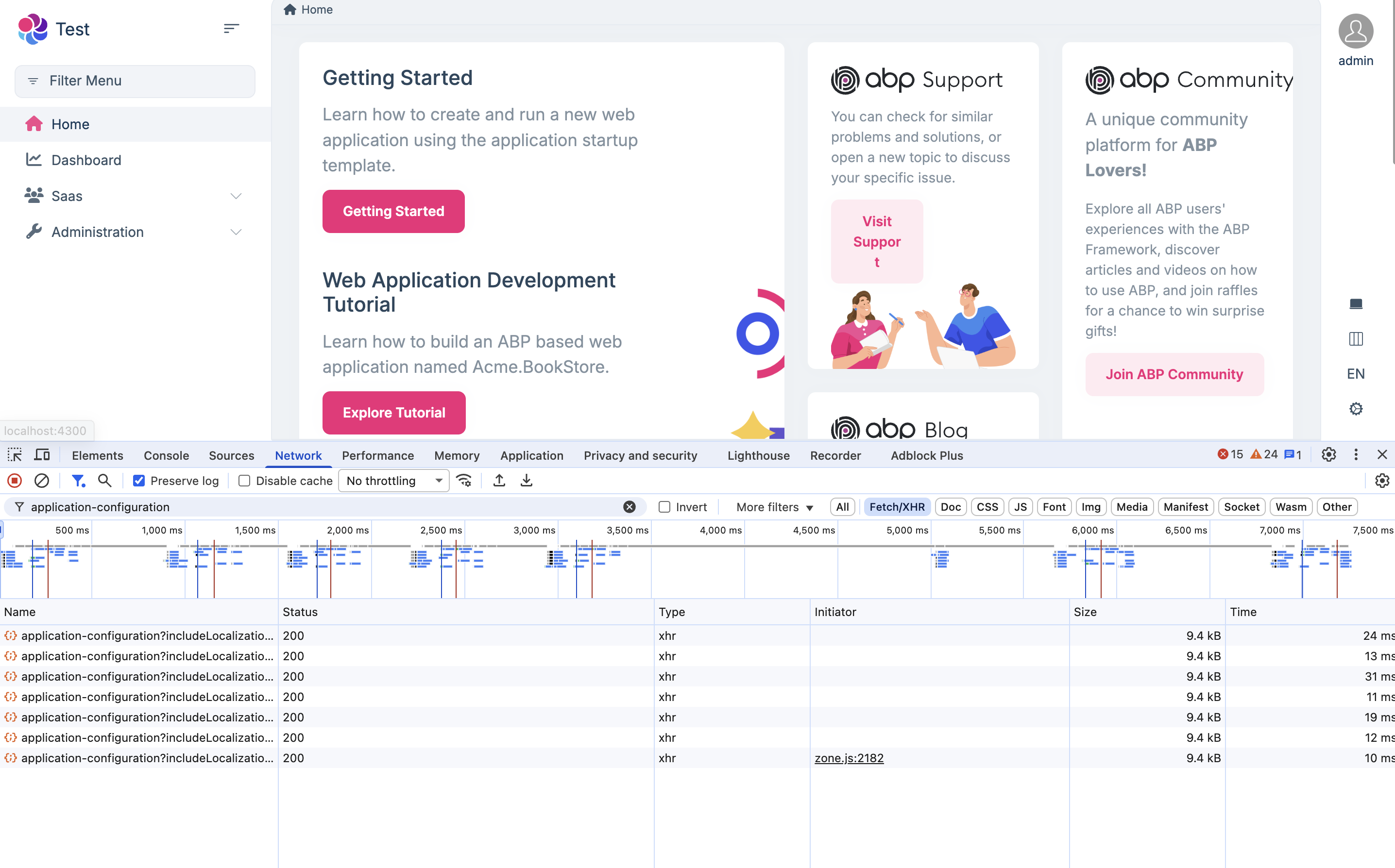
Task: Click the application-configuration filter text field
Action: 322,507
